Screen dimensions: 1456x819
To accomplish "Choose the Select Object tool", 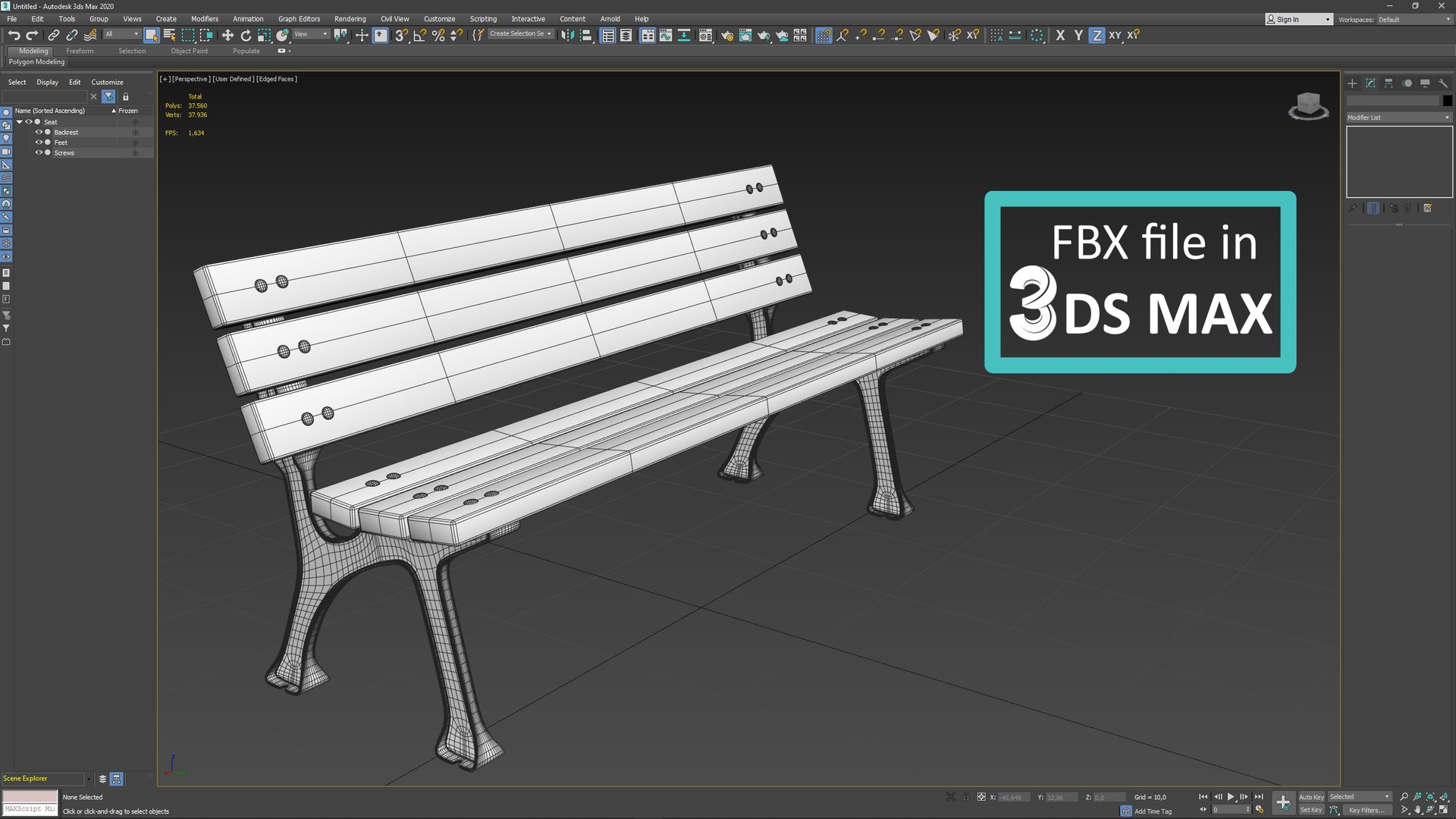I will tap(152, 35).
